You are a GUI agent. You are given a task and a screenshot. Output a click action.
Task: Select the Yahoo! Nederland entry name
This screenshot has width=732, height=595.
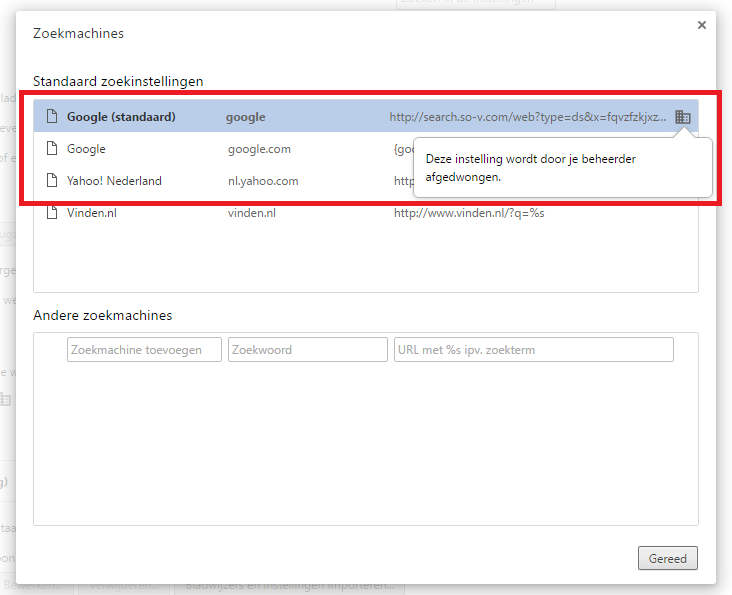click(114, 181)
